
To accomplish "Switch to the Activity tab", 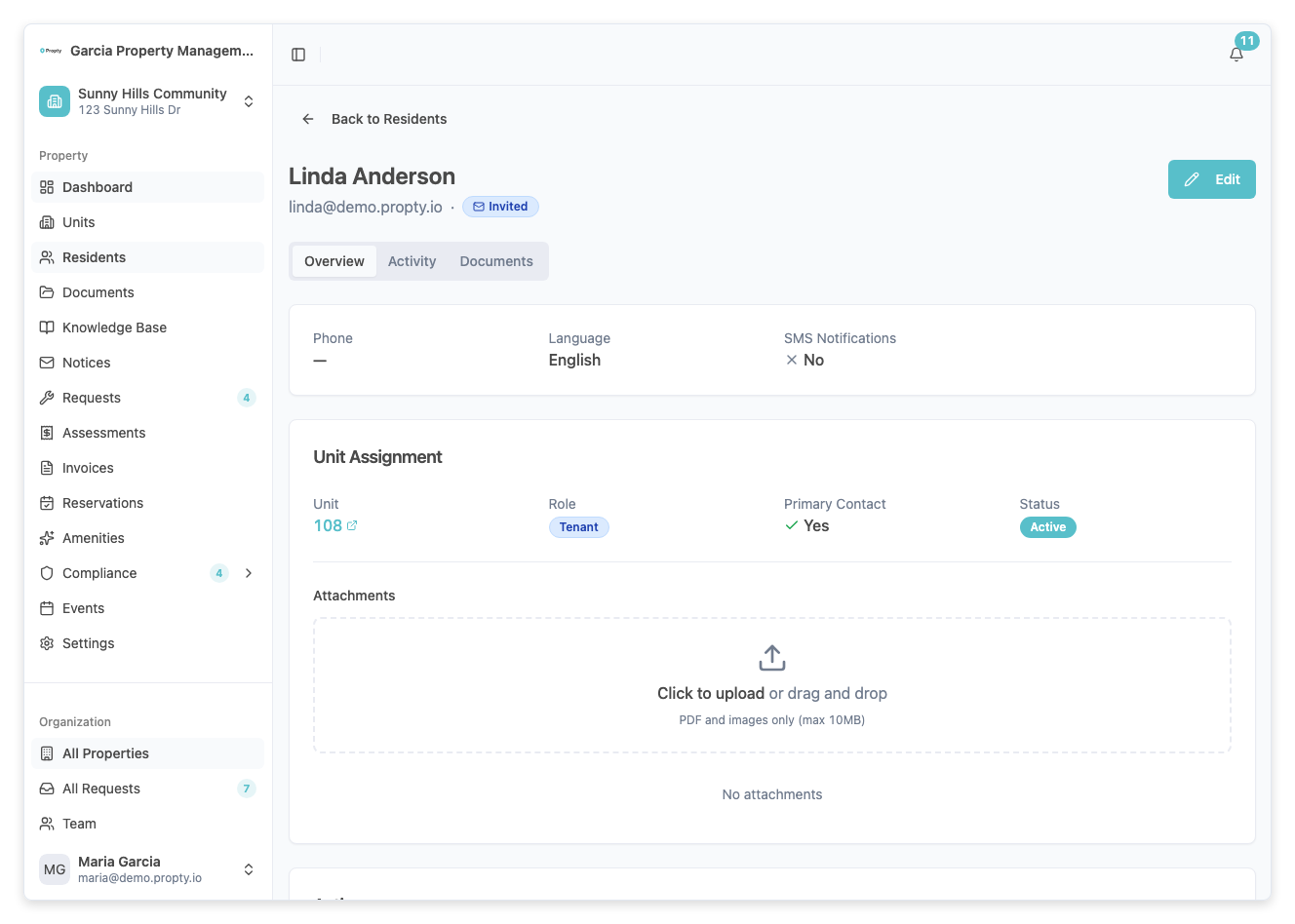I will pos(412,261).
